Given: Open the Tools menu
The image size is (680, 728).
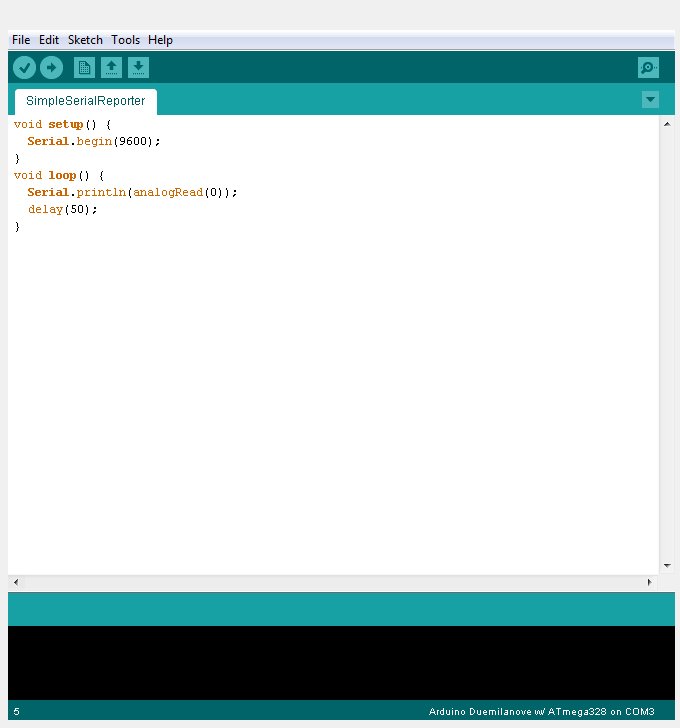Looking at the screenshot, I should coord(125,40).
